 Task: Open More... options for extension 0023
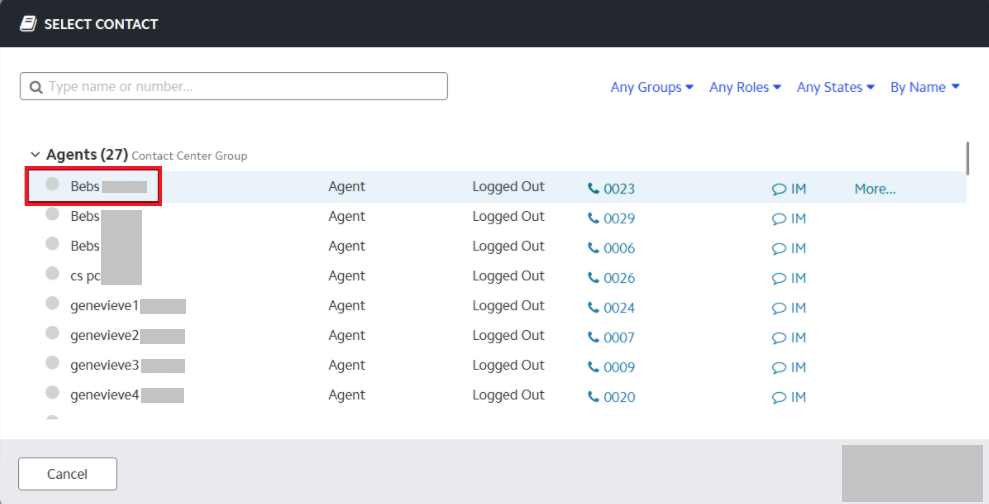875,189
